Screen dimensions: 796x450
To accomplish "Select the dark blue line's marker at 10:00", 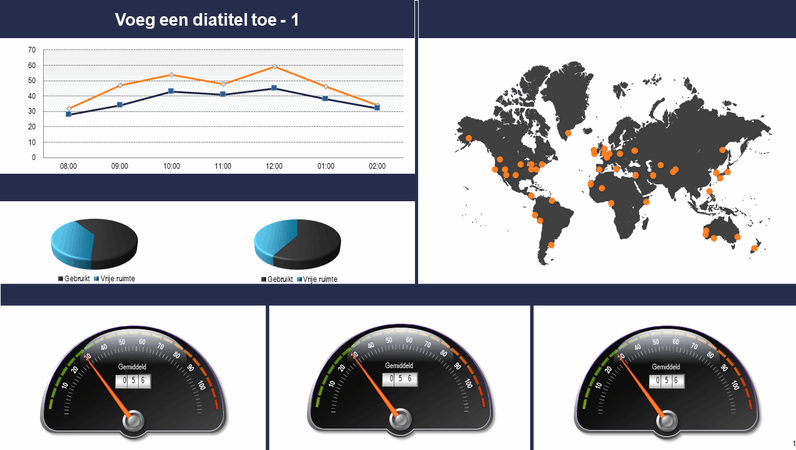I will click(x=171, y=91).
